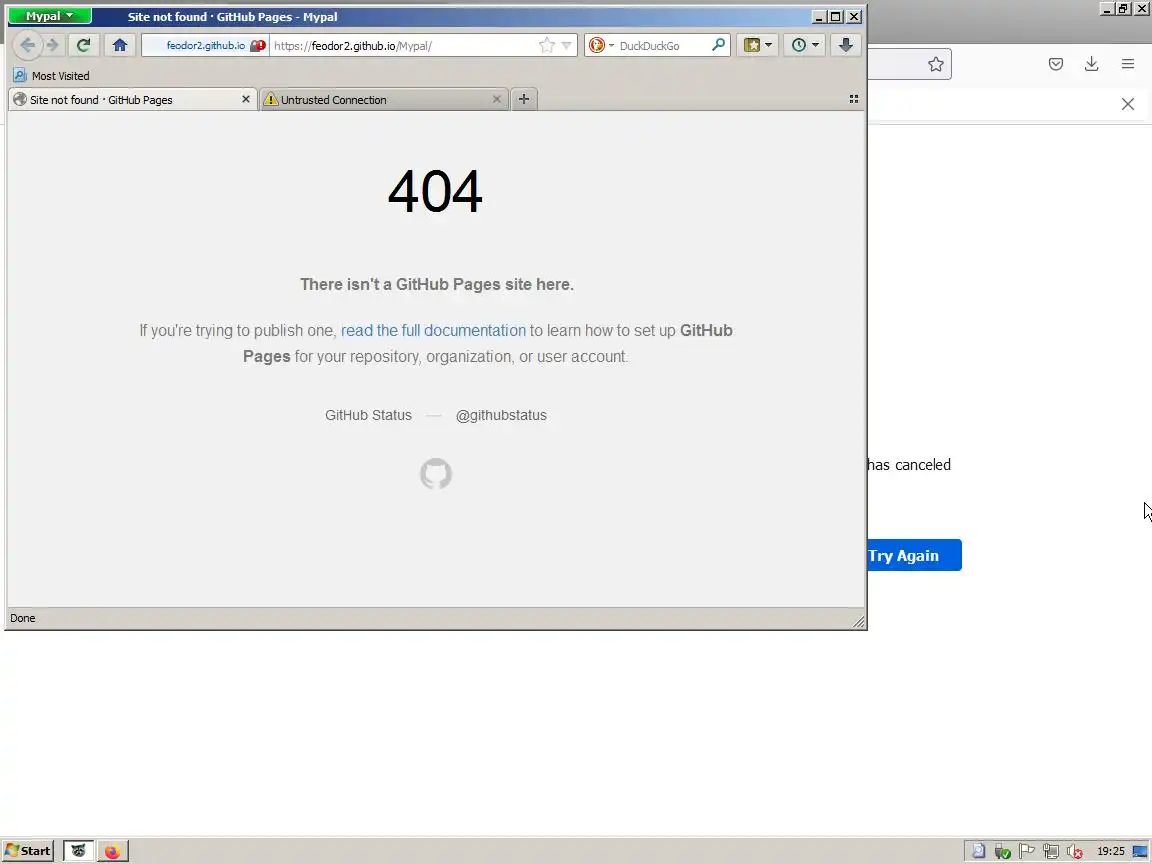The width and height of the screenshot is (1152, 864).
Task: Reload the current page
Action: (84, 46)
